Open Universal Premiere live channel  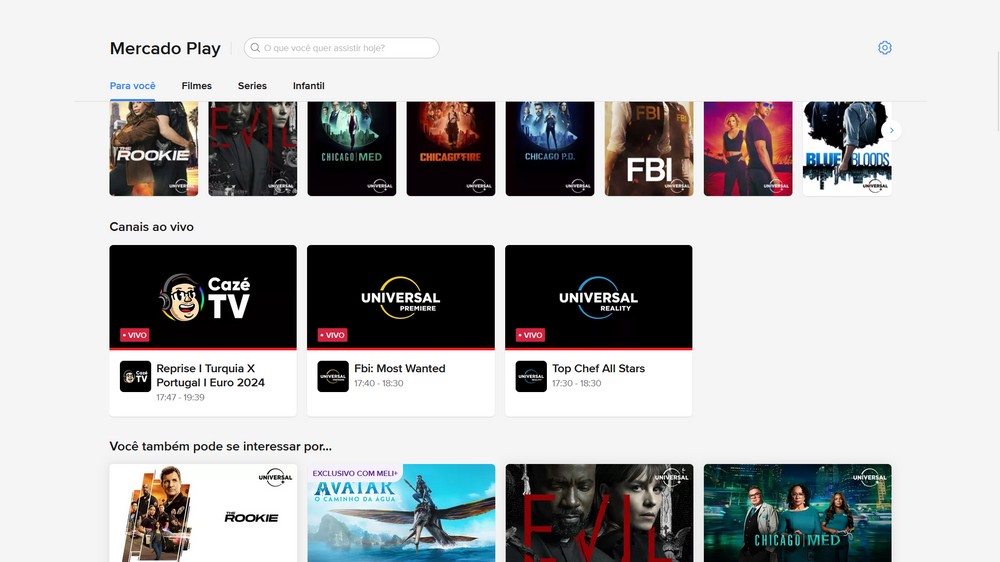pyautogui.click(x=400, y=297)
